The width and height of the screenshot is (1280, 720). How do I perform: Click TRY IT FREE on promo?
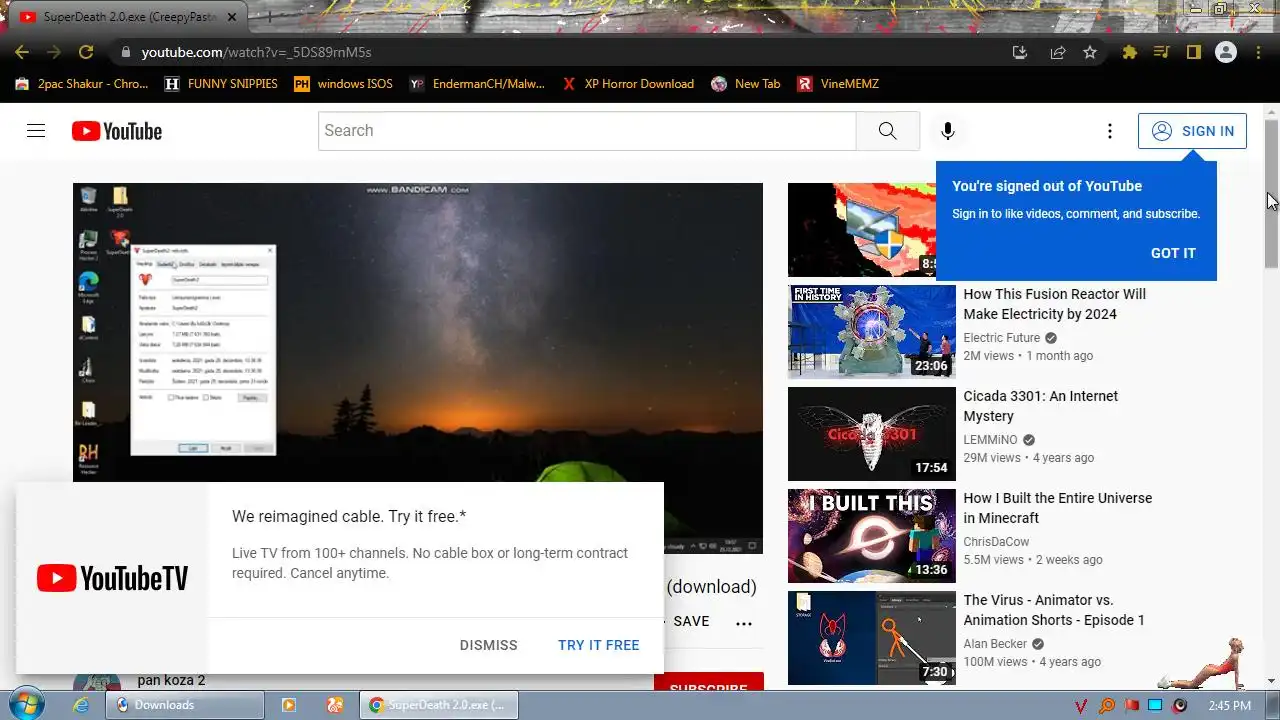click(598, 645)
